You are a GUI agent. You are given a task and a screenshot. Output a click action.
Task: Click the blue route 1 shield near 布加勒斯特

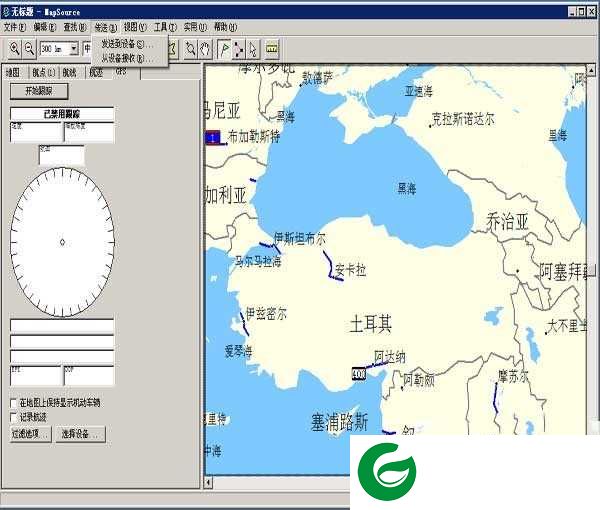(x=213, y=138)
